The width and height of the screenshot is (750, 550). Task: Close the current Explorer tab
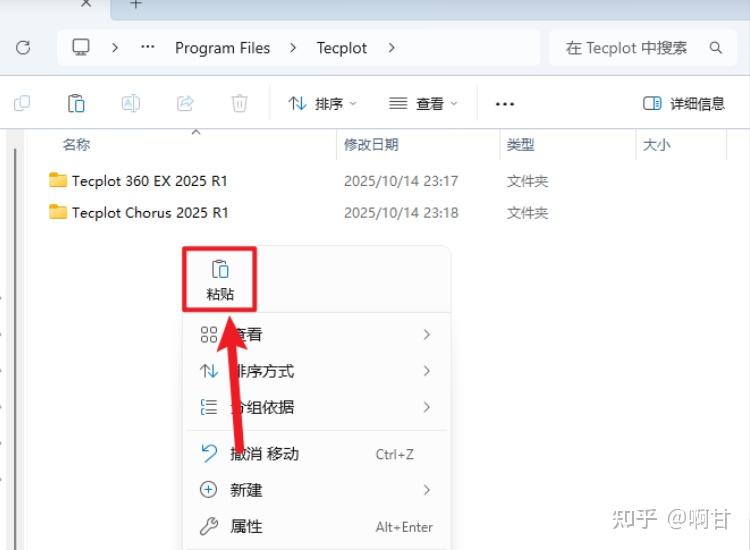[x=86, y=3]
